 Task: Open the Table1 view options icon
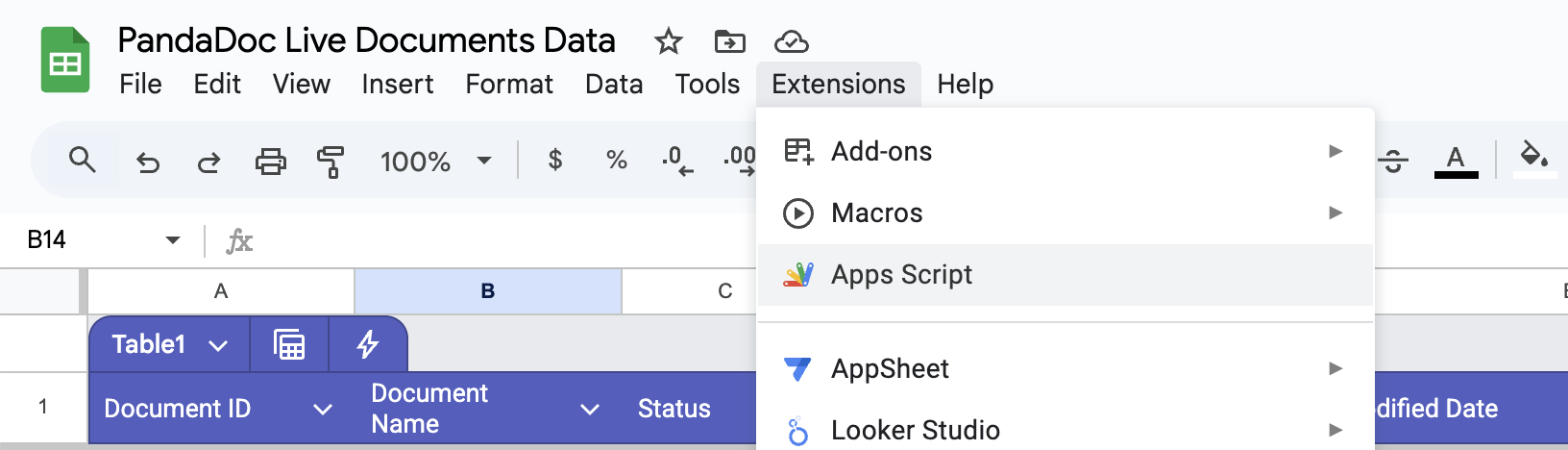click(x=289, y=344)
